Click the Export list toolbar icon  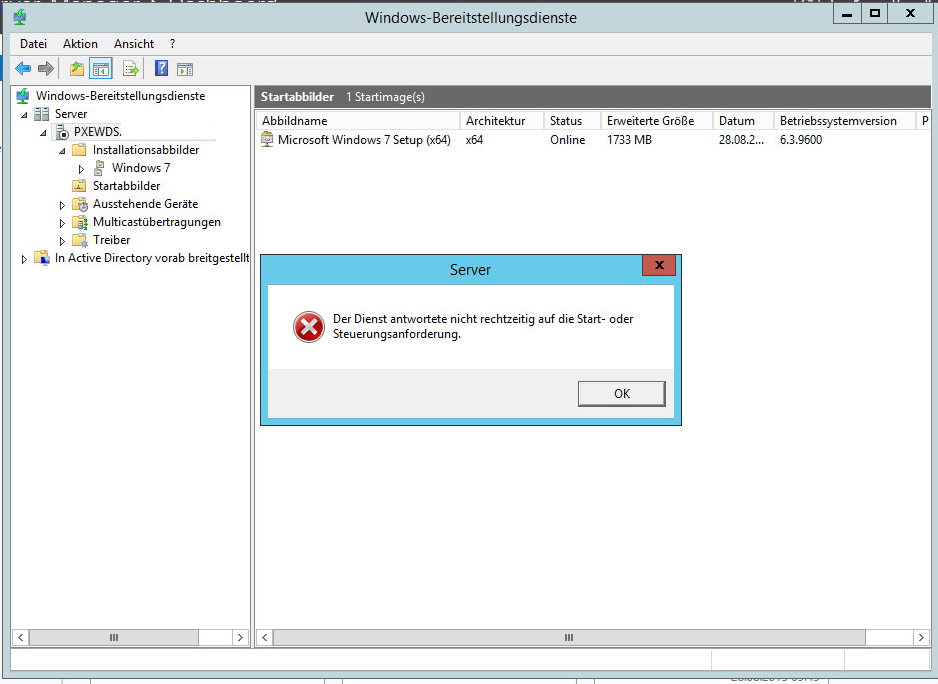(130, 69)
